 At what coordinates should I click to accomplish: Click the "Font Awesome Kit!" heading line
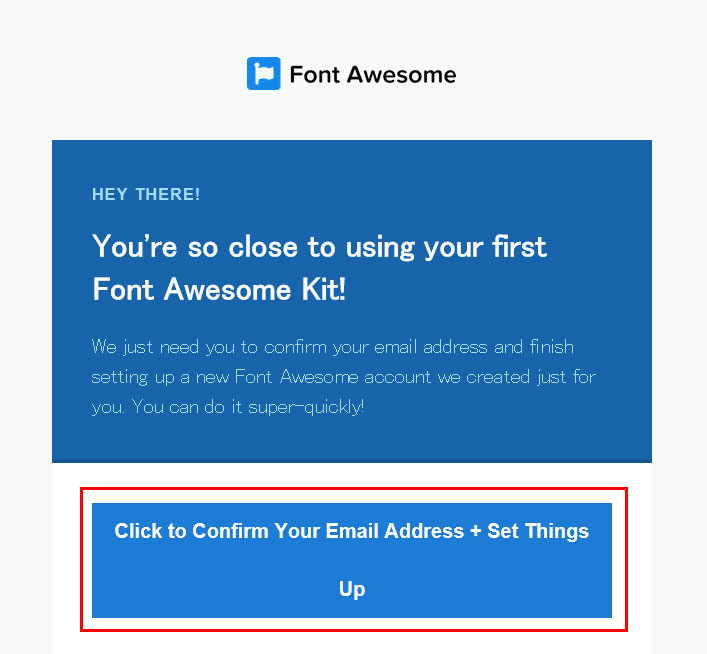[x=219, y=290]
